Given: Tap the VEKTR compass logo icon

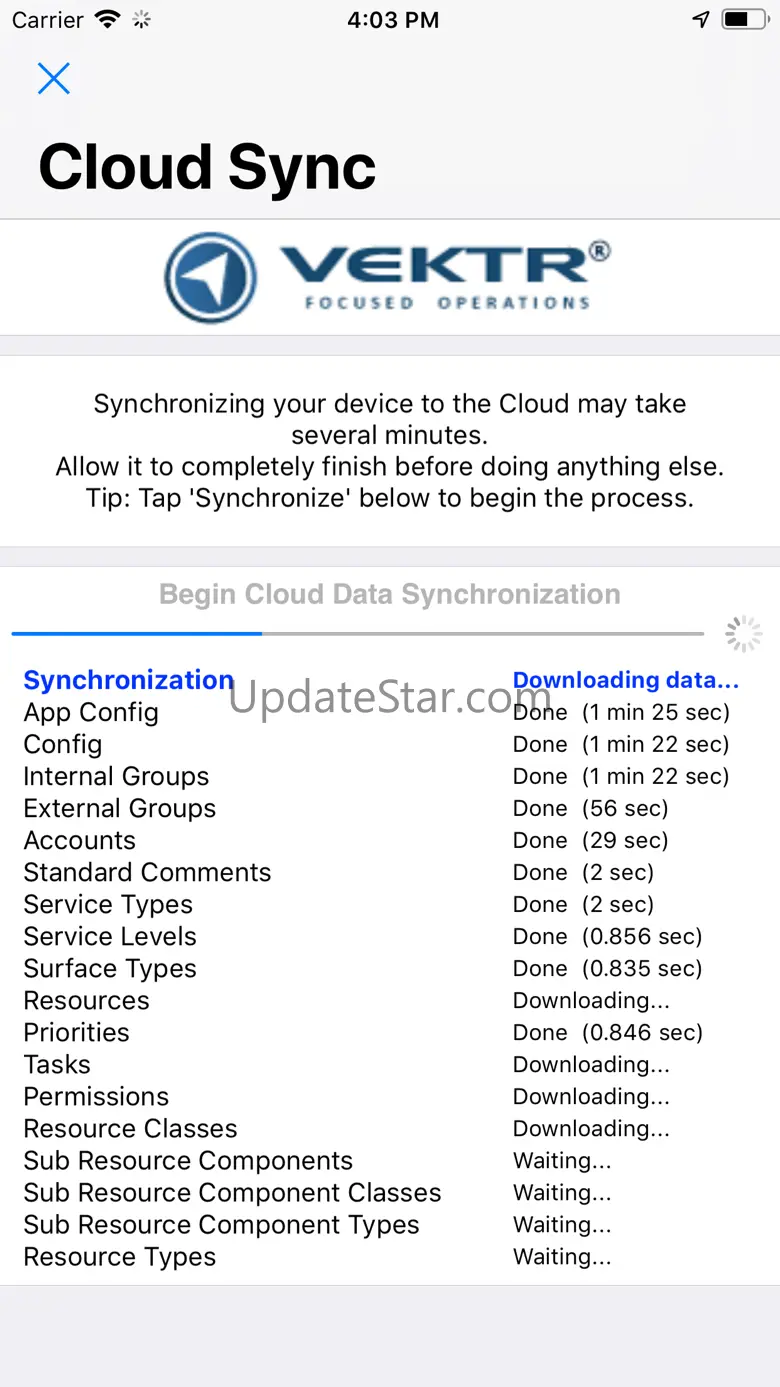Looking at the screenshot, I should click(x=211, y=277).
